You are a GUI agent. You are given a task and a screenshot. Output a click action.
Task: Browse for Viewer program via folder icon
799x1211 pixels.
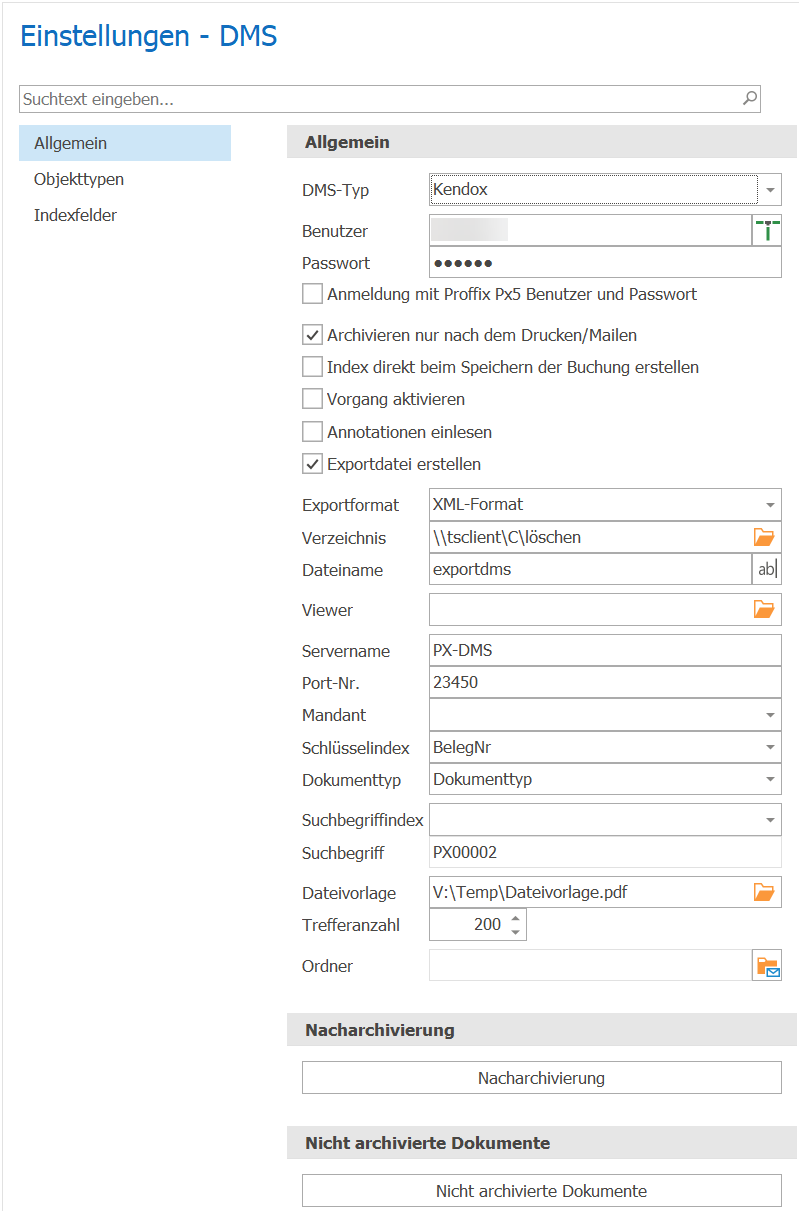(764, 608)
